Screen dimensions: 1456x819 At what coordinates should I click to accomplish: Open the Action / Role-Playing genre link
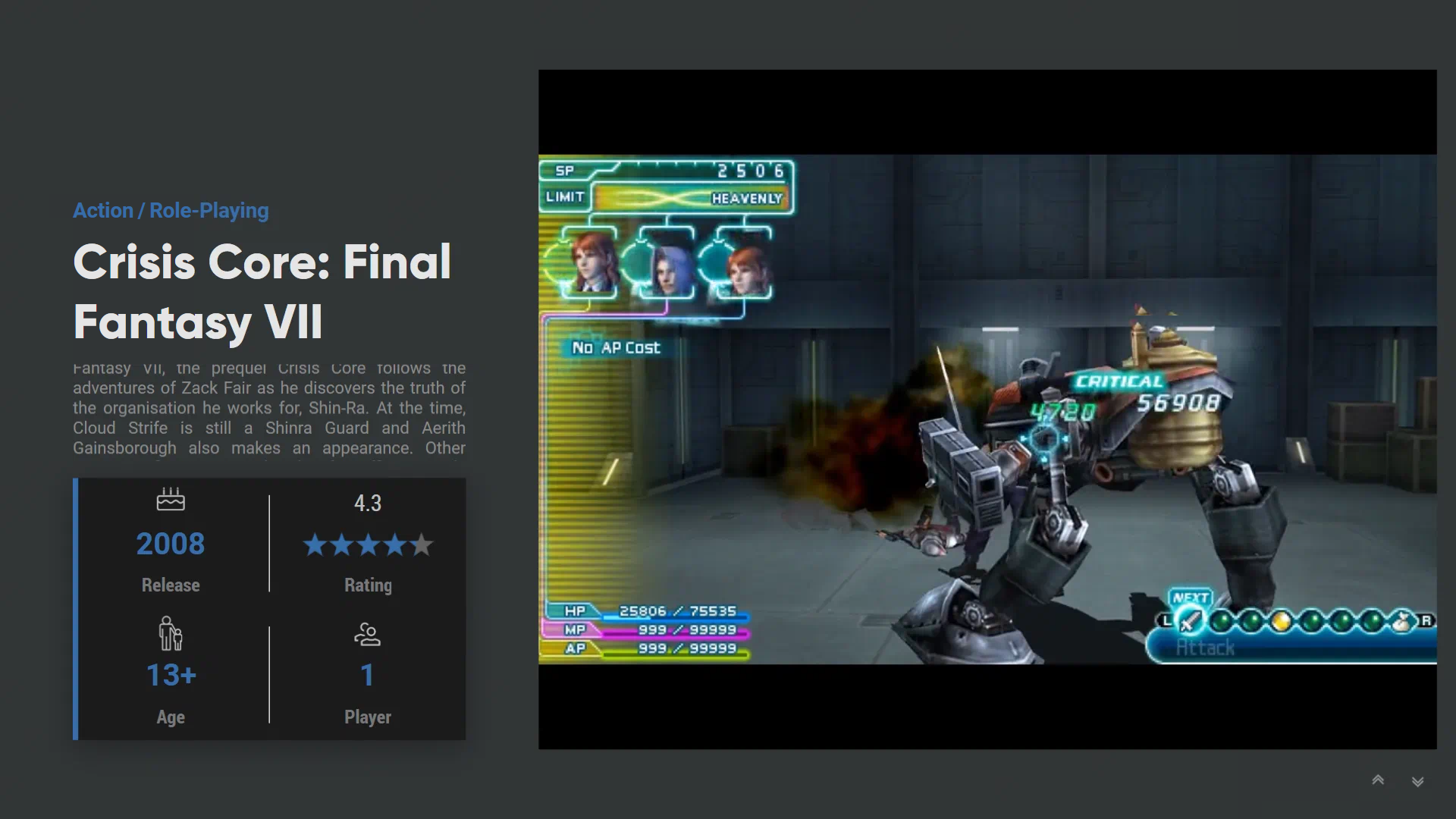[171, 210]
